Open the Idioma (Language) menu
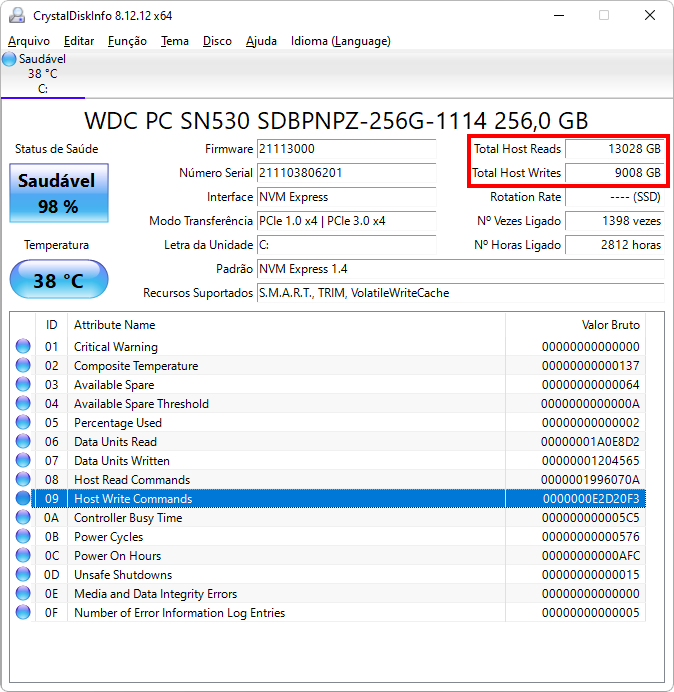Viewport: 674px width, 692px height. click(341, 41)
